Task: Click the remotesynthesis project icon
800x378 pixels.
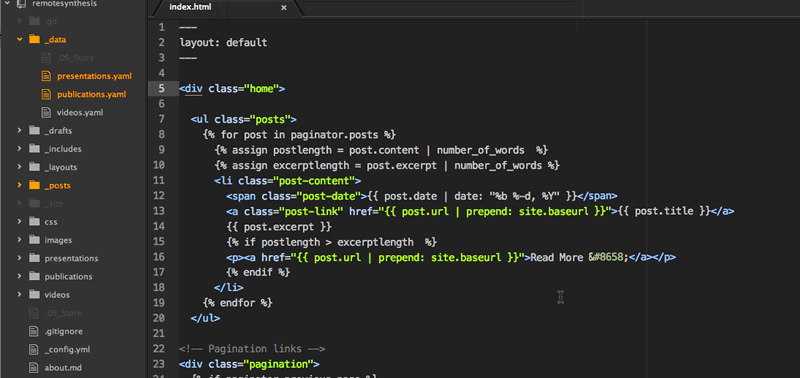Action: click(21, 4)
